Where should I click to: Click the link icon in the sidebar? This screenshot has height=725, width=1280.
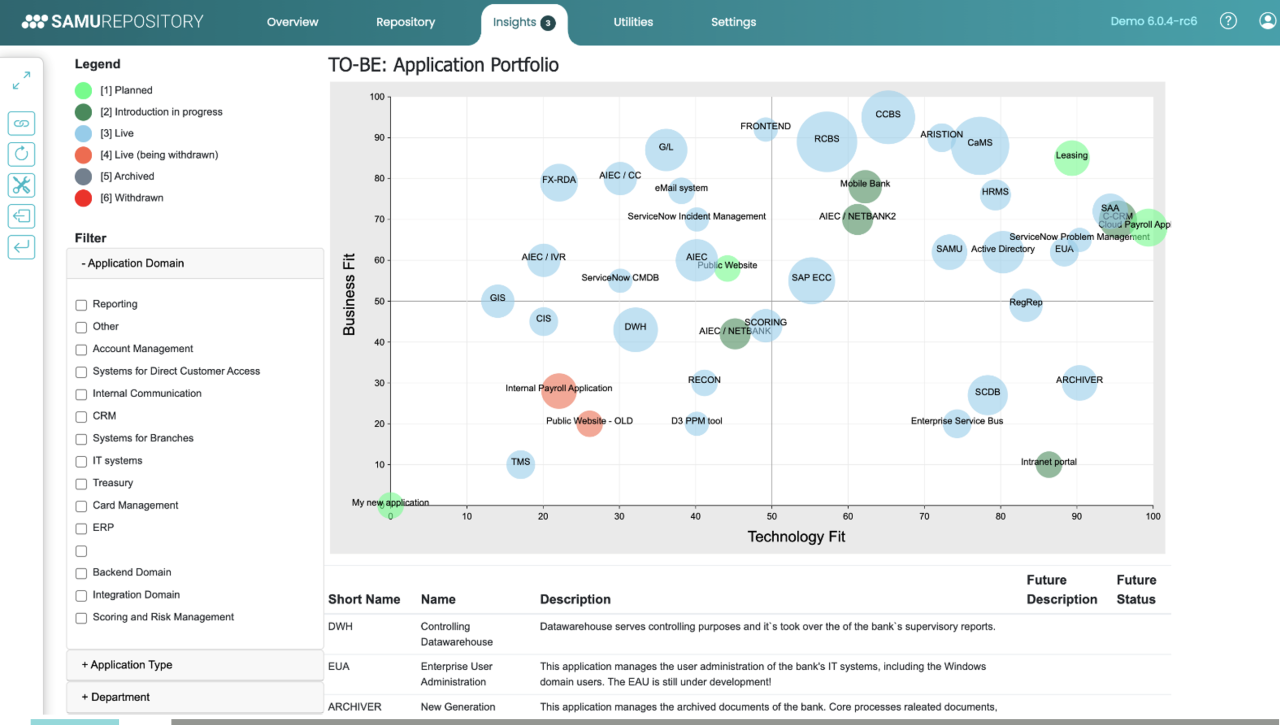tap(21, 123)
